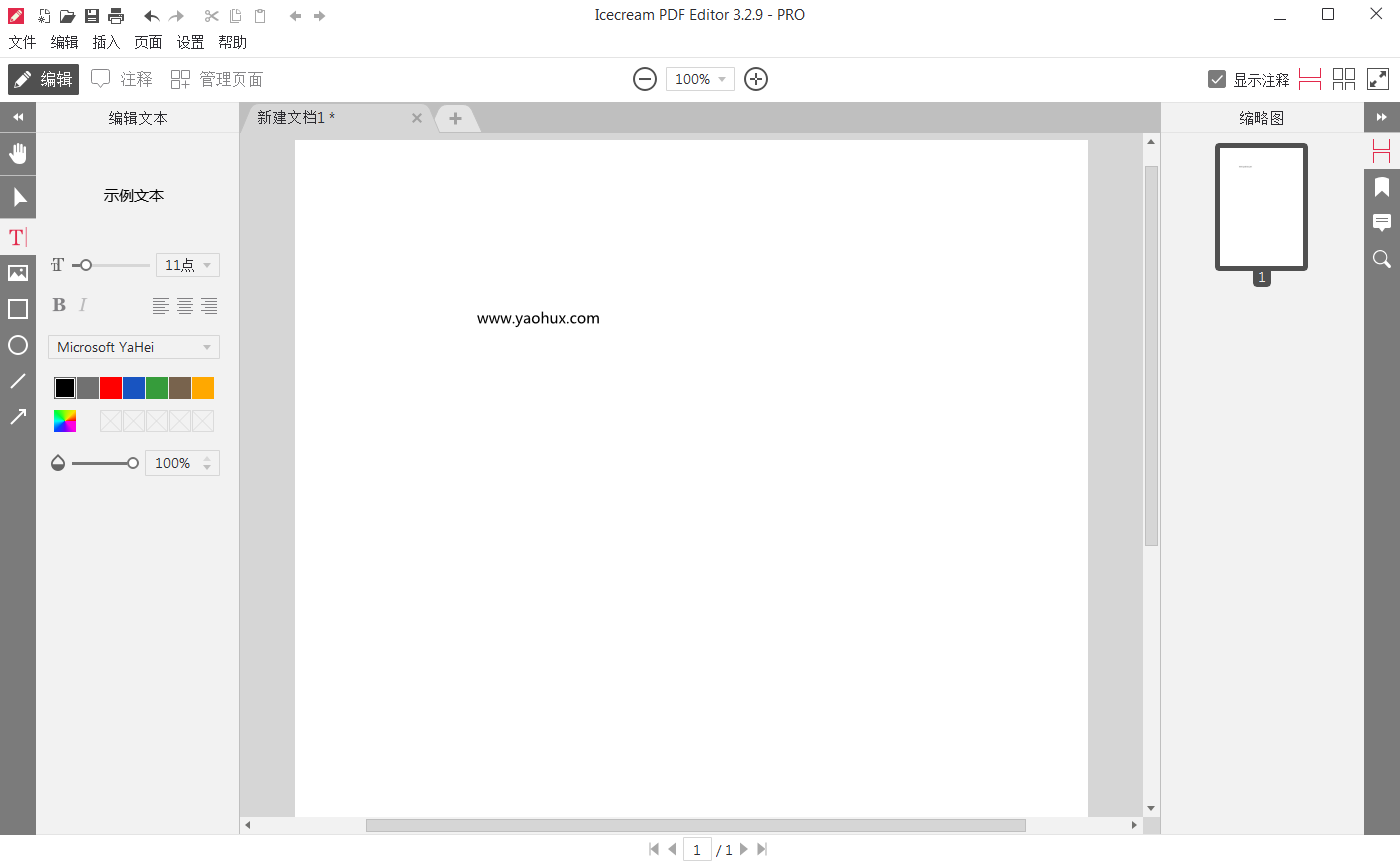Open the 11点 font size dropdown

pos(188,265)
